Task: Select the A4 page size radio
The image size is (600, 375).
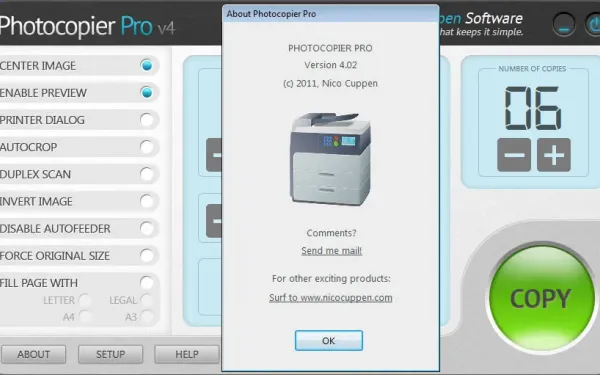Action: tap(85, 317)
